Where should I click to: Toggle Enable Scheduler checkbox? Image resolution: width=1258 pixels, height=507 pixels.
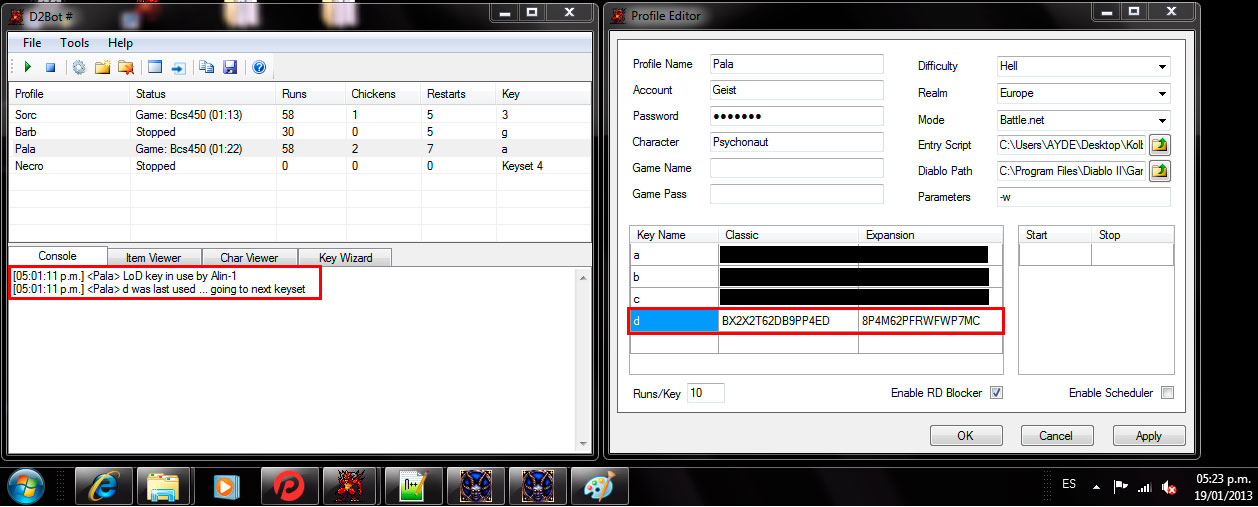1167,393
